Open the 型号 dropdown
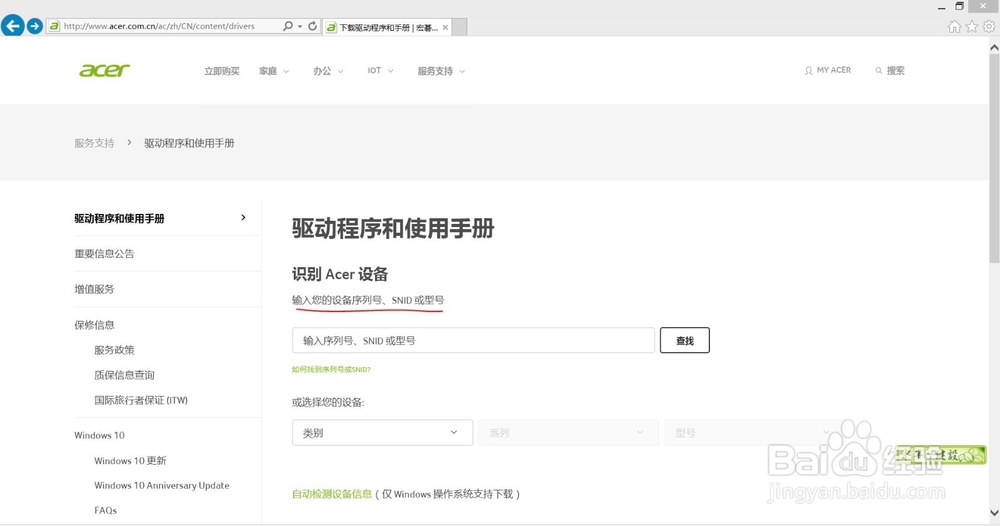 (x=753, y=432)
